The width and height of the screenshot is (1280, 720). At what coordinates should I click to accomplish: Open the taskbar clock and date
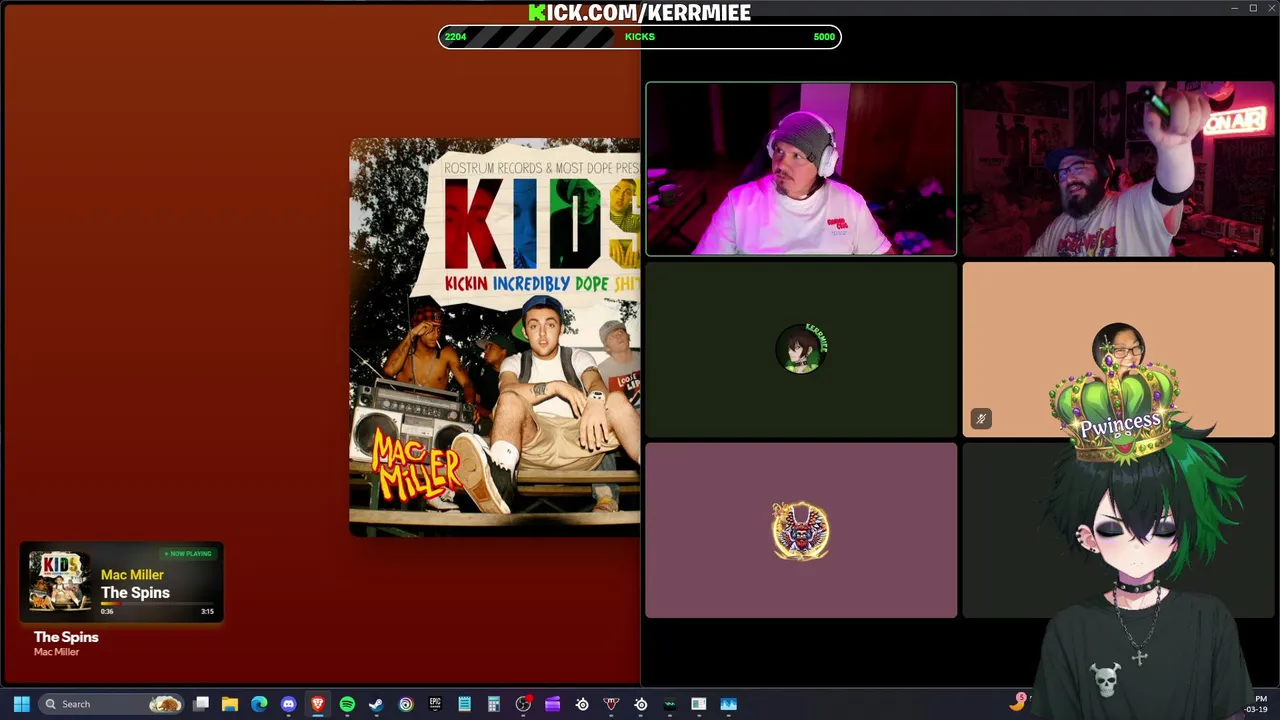(x=1257, y=704)
